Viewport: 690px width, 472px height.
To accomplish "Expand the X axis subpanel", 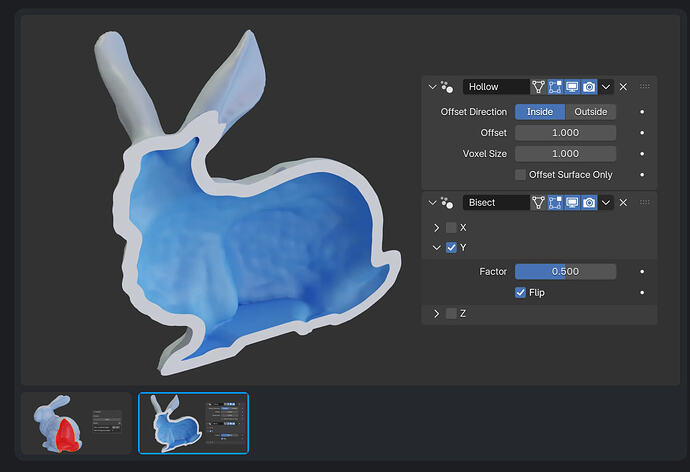I will point(436,227).
